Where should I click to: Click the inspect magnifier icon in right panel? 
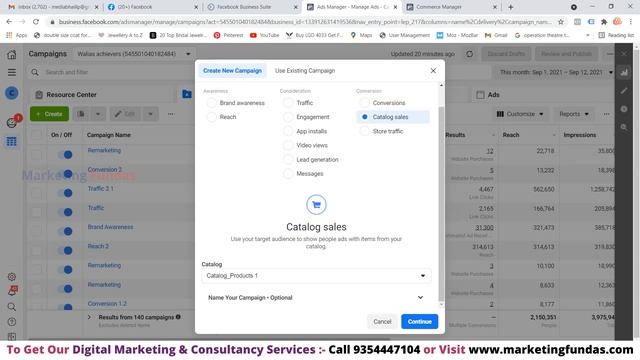(x=624, y=127)
